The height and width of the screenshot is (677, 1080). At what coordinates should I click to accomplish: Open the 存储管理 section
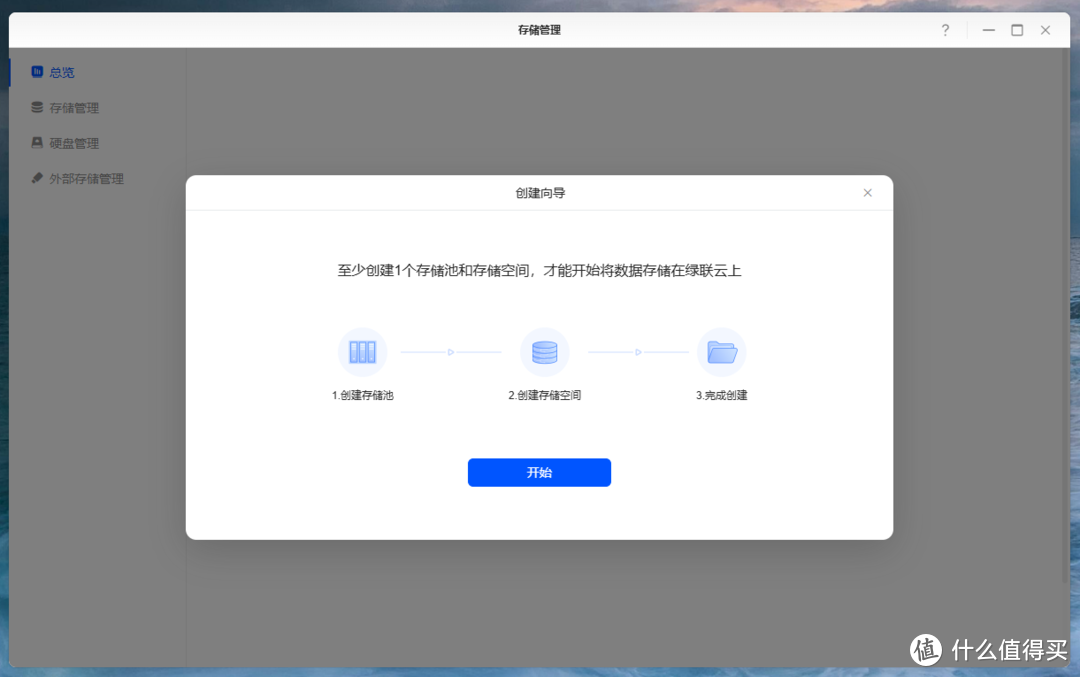tap(75, 107)
